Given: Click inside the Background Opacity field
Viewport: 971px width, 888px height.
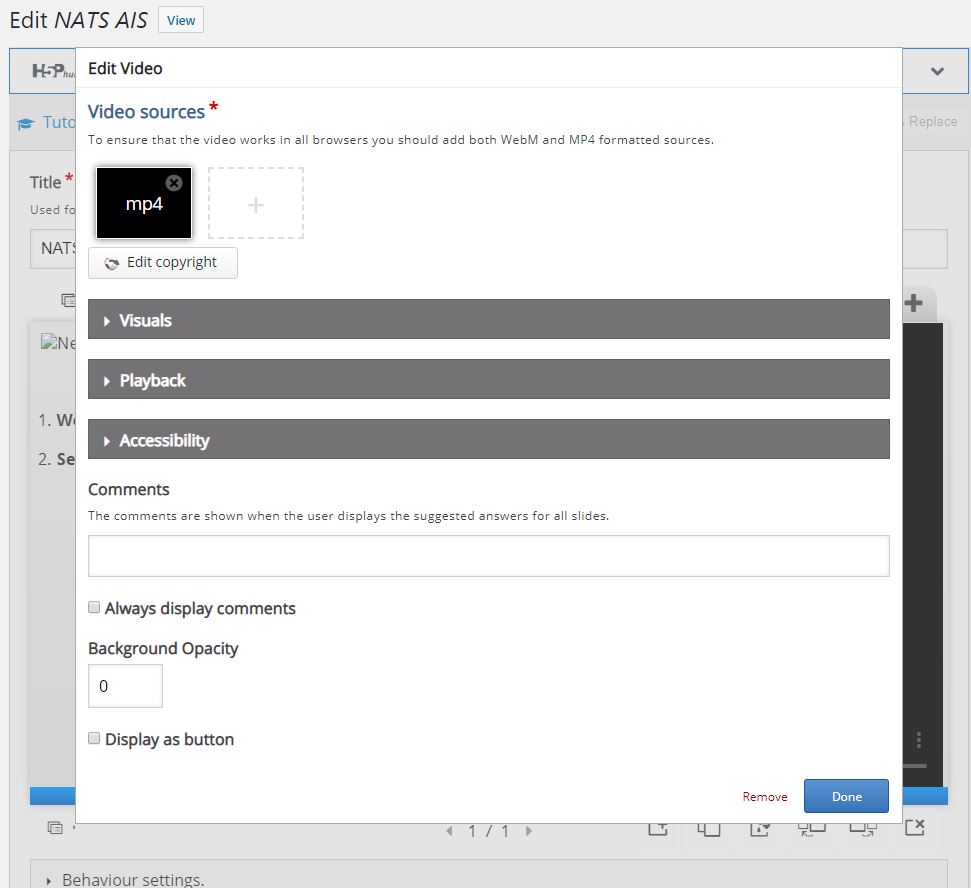Looking at the screenshot, I should click(124, 686).
